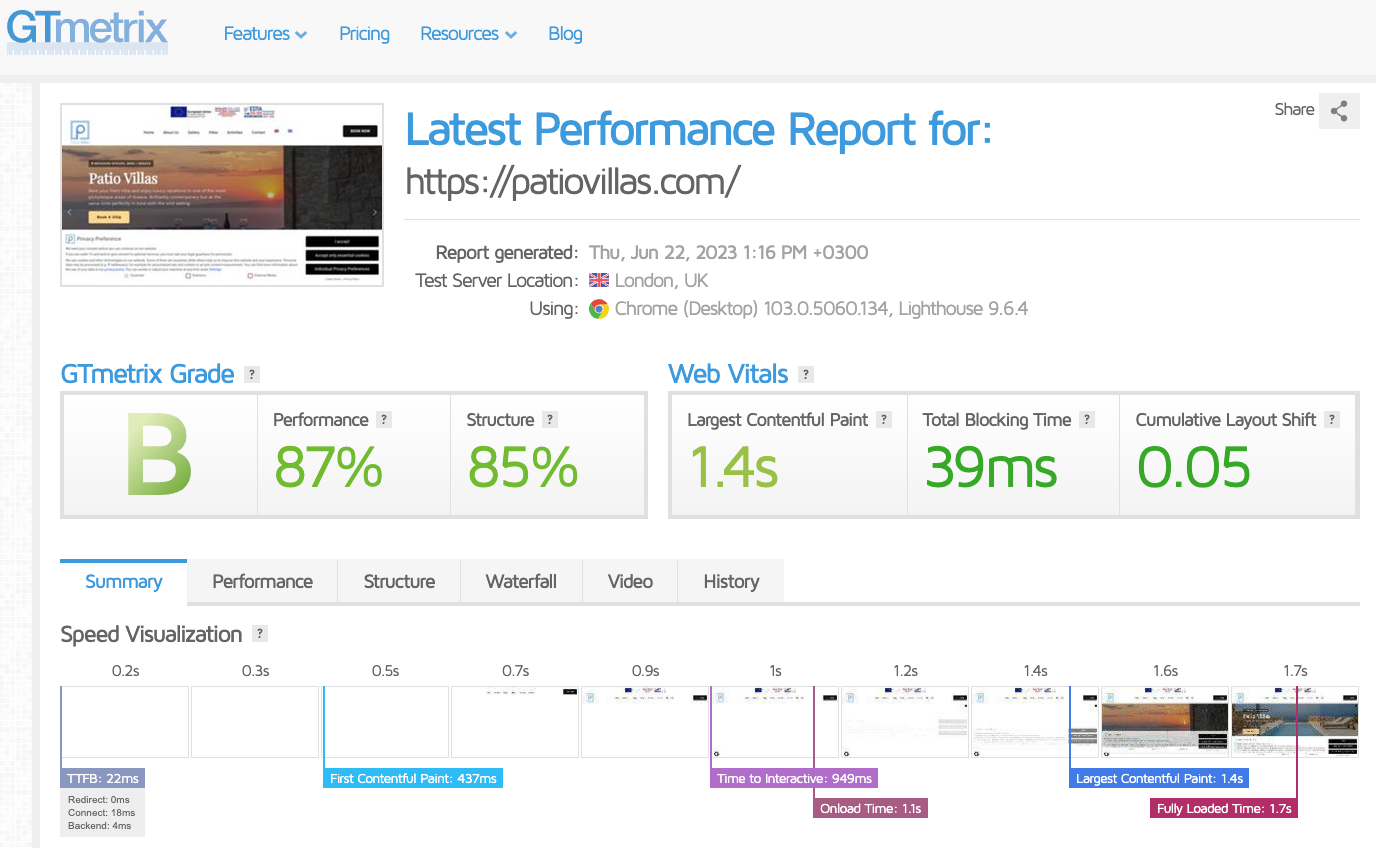Switch to the Performance tab

coord(262,582)
